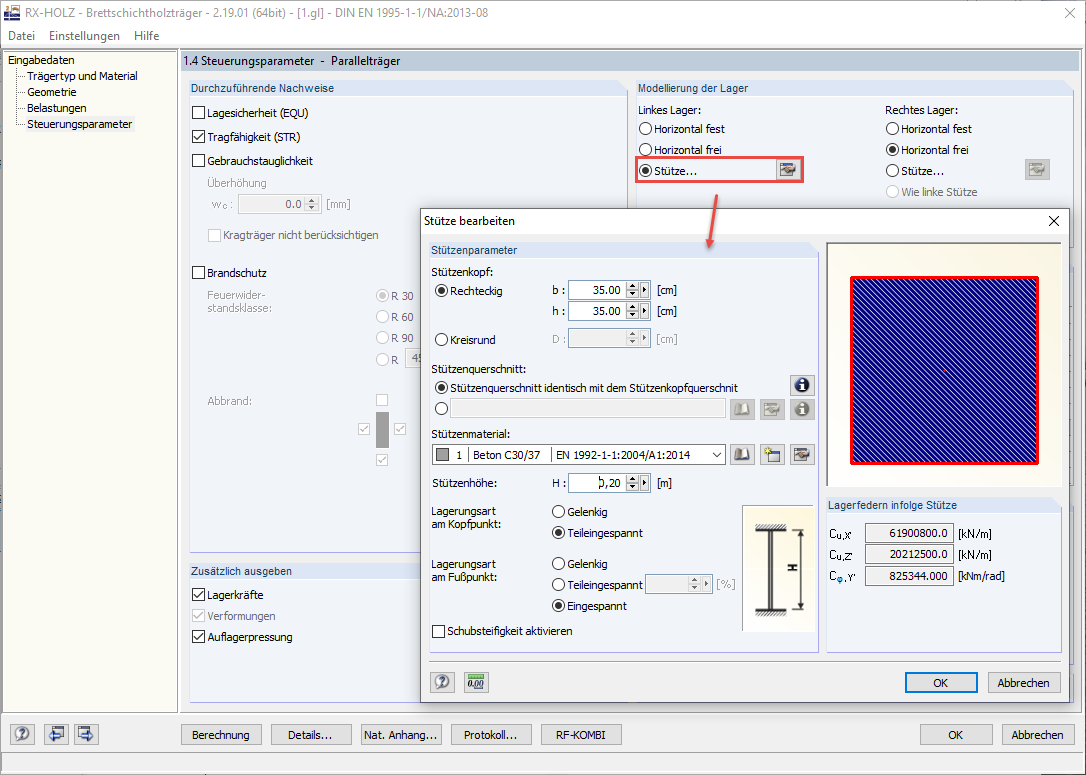Select right support Stütze option
Screen dimensions: 1086x775
click(x=892, y=170)
